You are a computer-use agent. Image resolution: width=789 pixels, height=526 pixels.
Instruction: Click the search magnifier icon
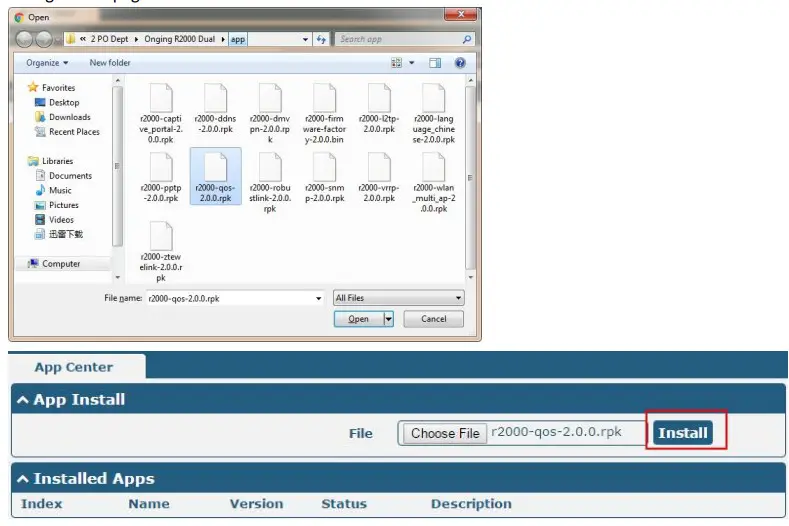(x=467, y=39)
